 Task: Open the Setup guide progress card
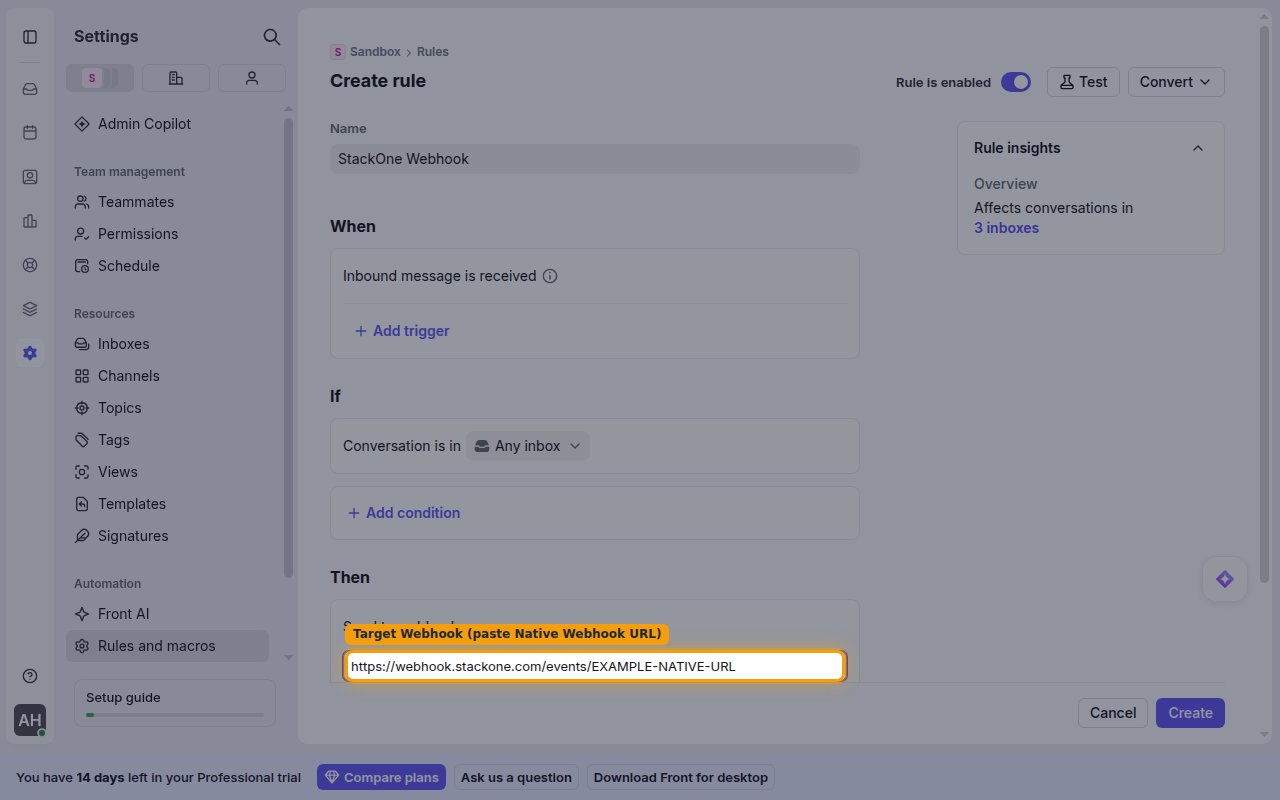coord(175,704)
